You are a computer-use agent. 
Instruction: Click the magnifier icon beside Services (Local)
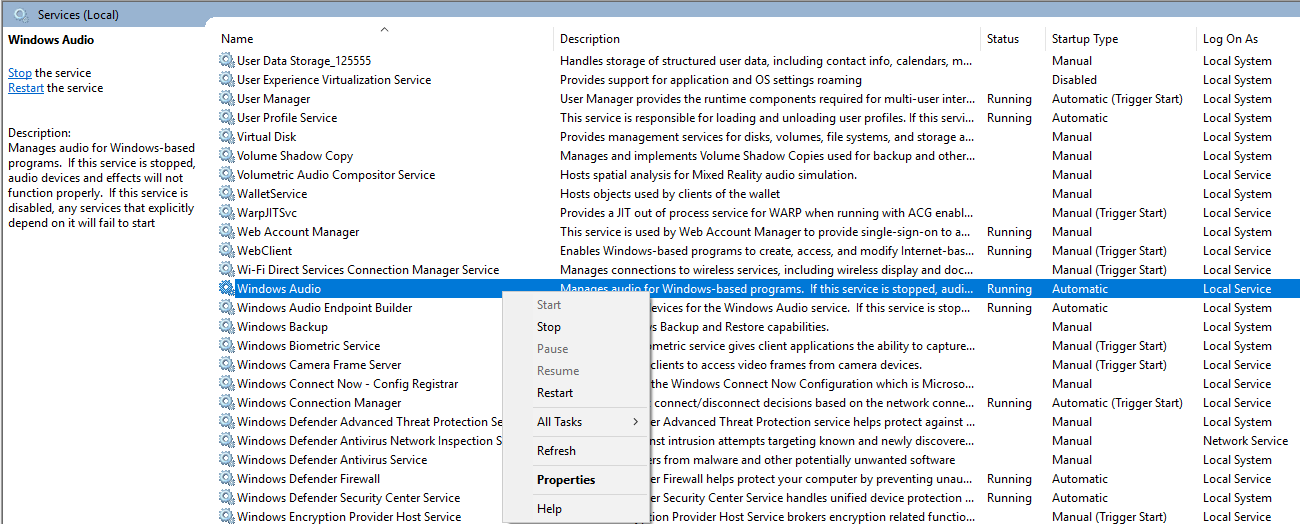(x=20, y=15)
